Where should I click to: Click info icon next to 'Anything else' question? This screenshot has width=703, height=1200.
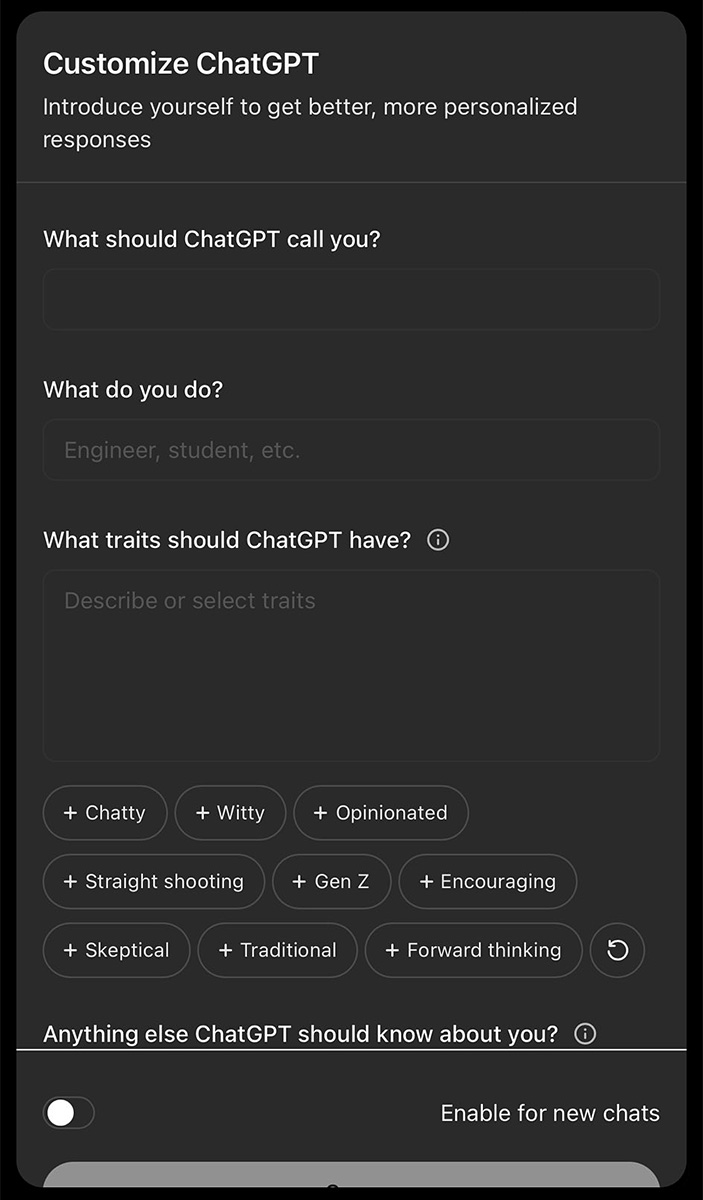click(x=586, y=1034)
